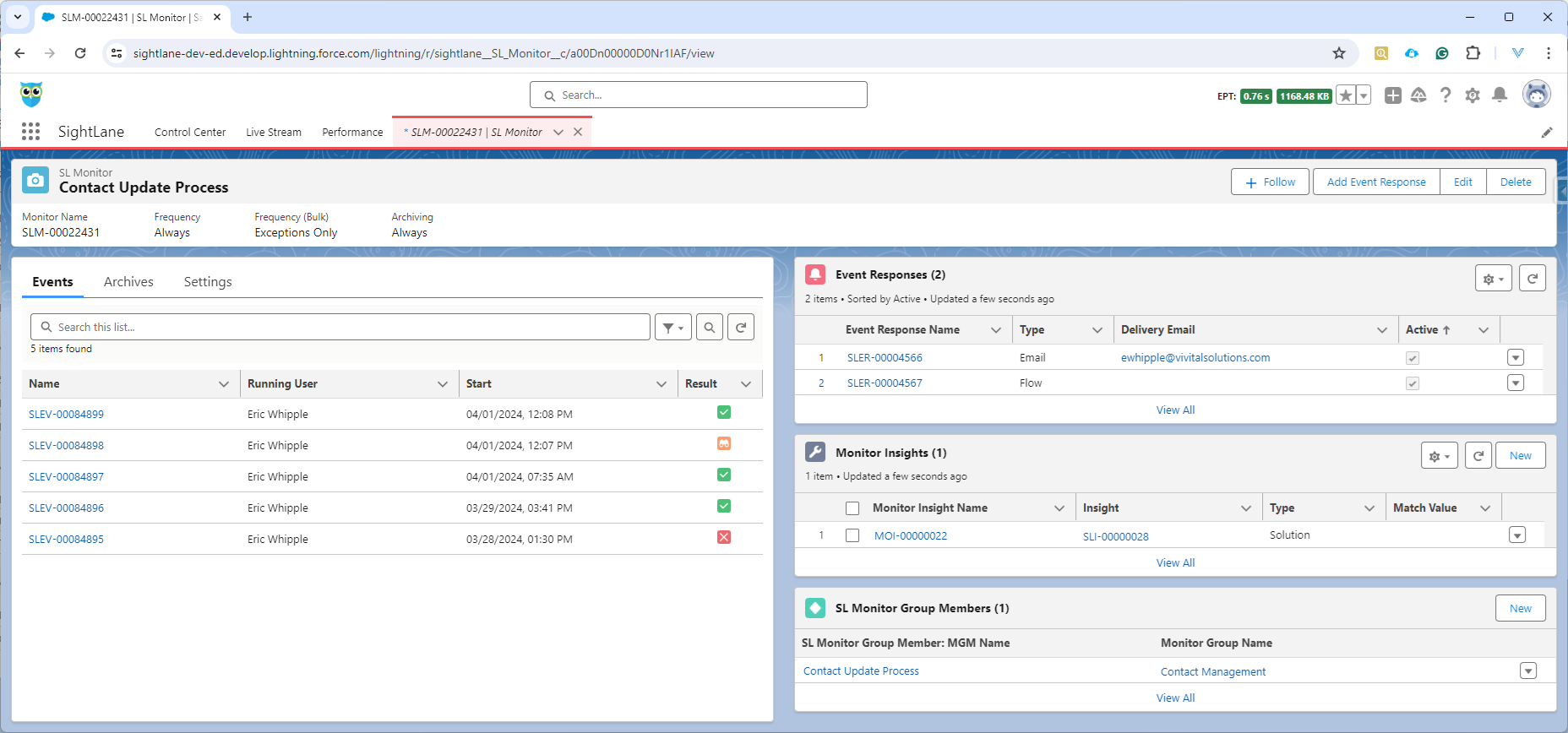
Task: Open Event Responses list settings gear
Action: [x=1494, y=278]
